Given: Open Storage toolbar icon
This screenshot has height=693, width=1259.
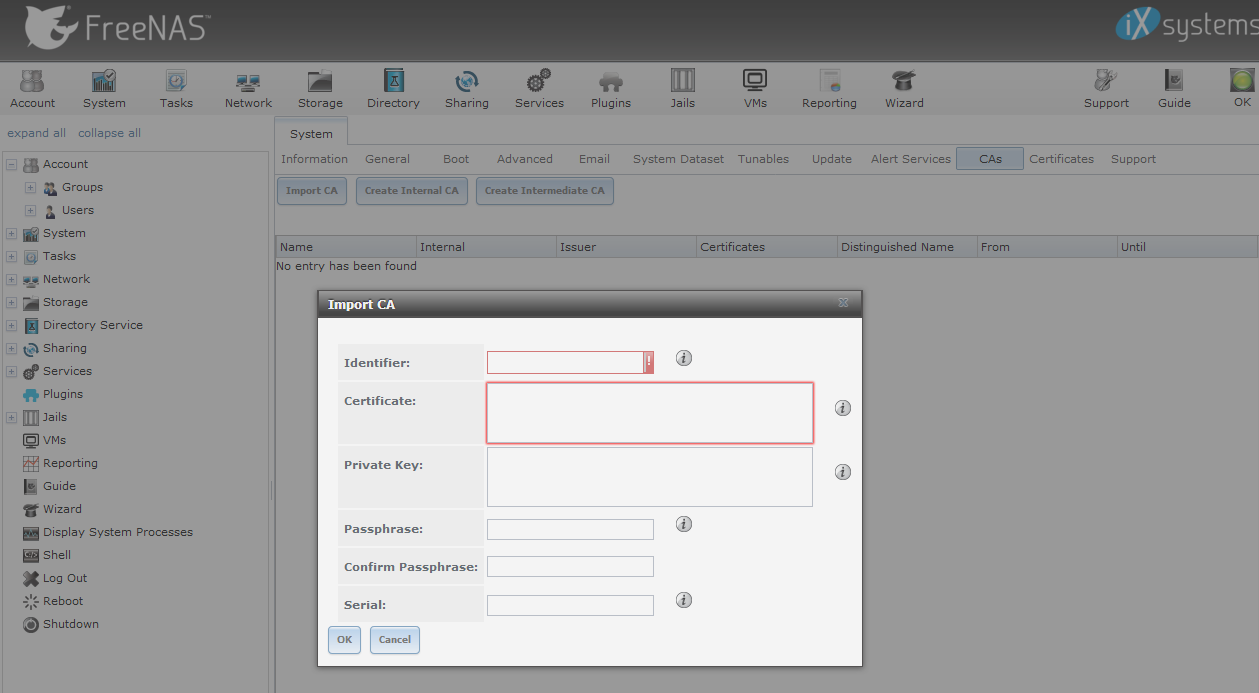Looking at the screenshot, I should click(320, 89).
